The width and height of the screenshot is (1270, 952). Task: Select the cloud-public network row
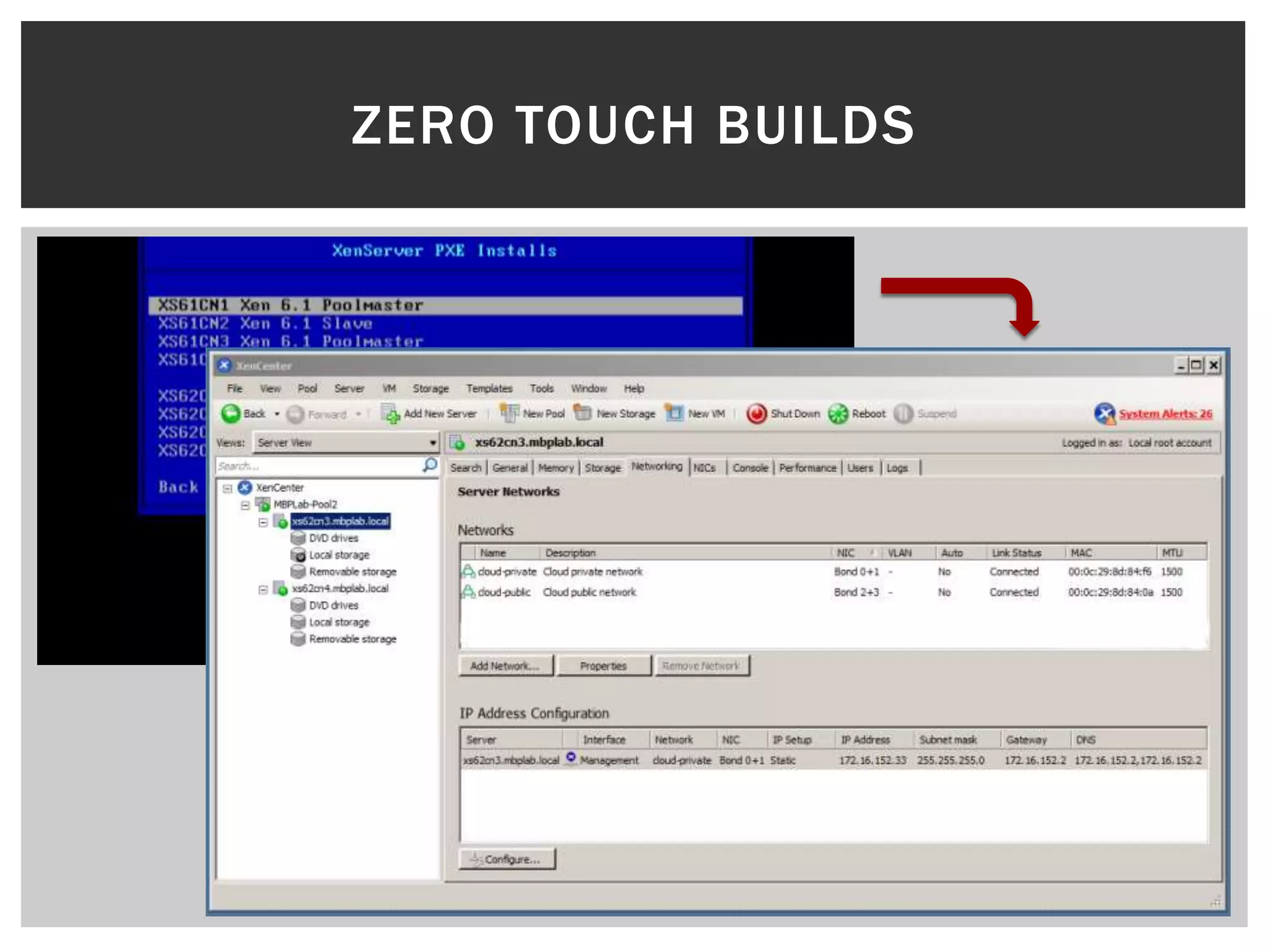tap(833, 593)
